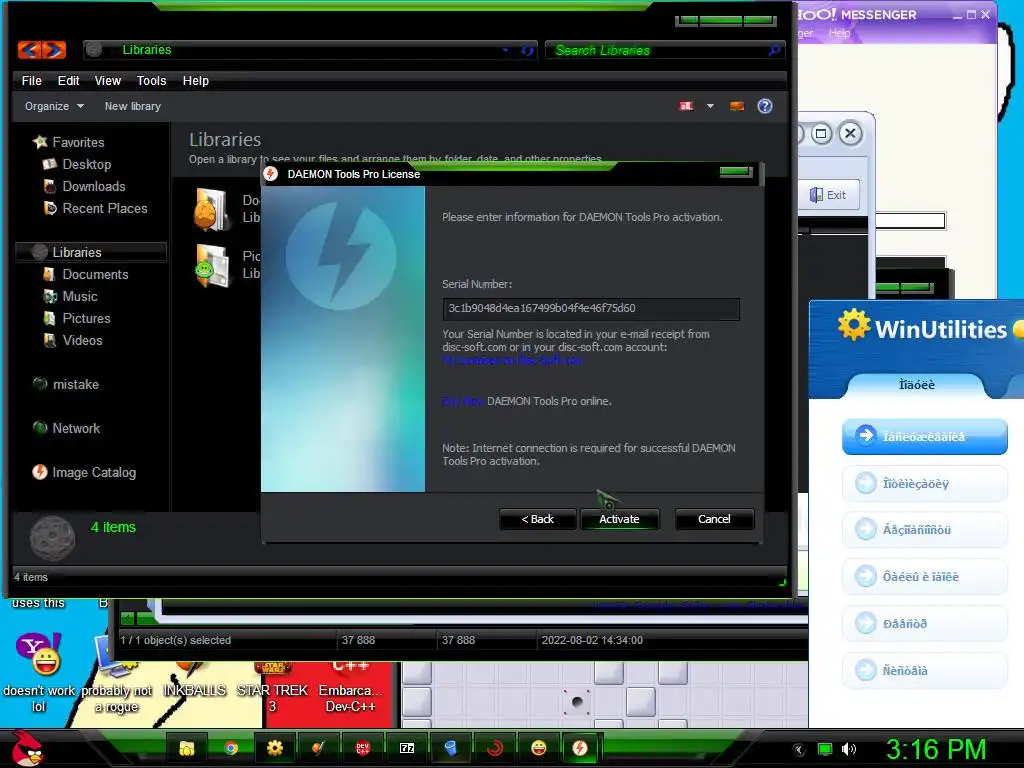Open the address bar history dropdown arrow
The height and width of the screenshot is (768, 1024).
505,50
